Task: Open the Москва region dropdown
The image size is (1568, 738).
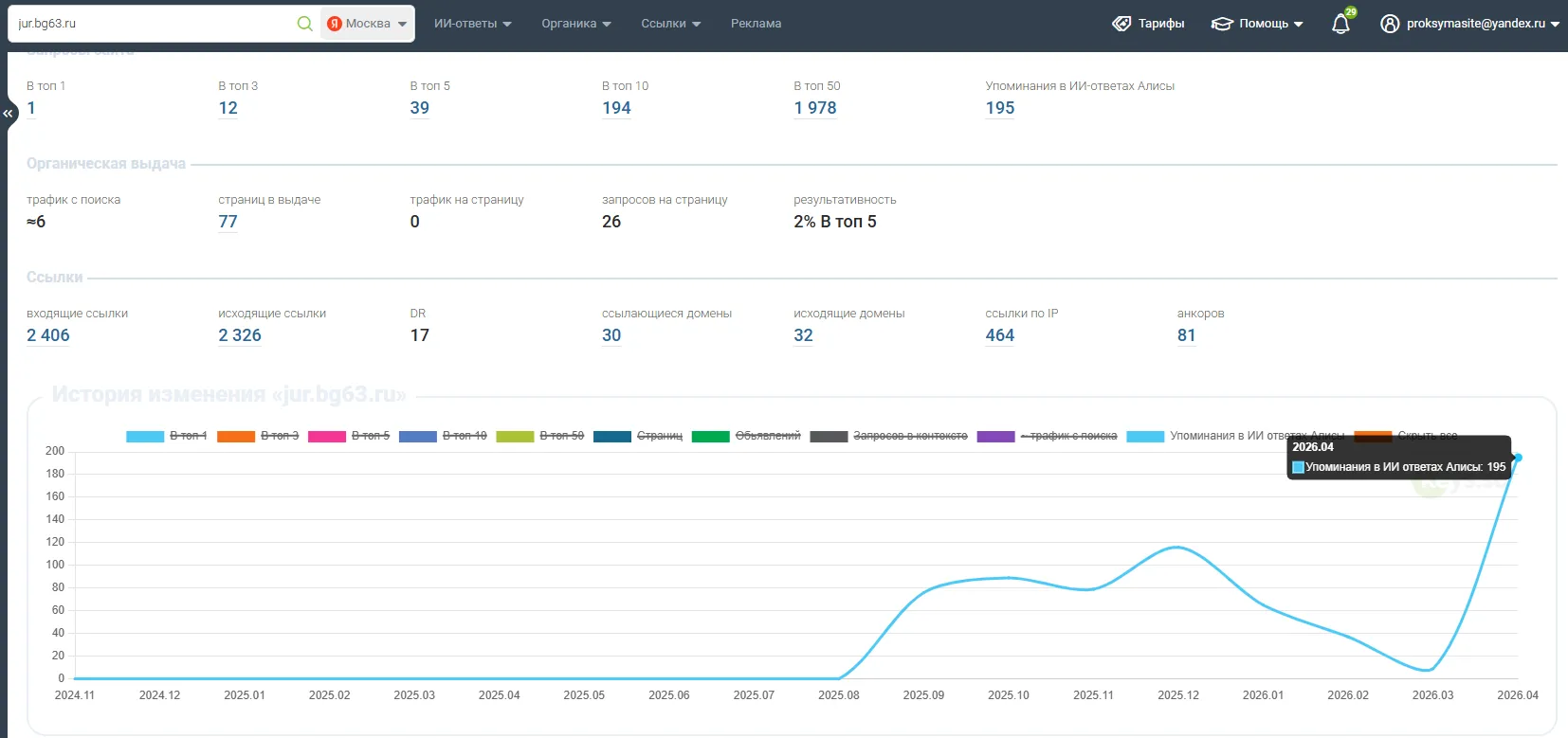Action: pos(368,24)
